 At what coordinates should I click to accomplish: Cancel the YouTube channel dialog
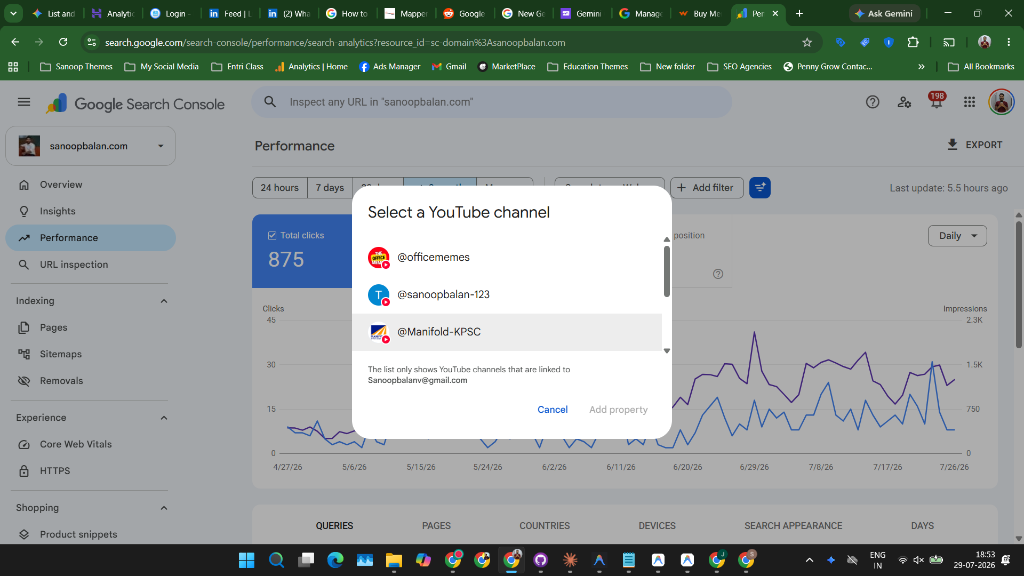coord(552,409)
